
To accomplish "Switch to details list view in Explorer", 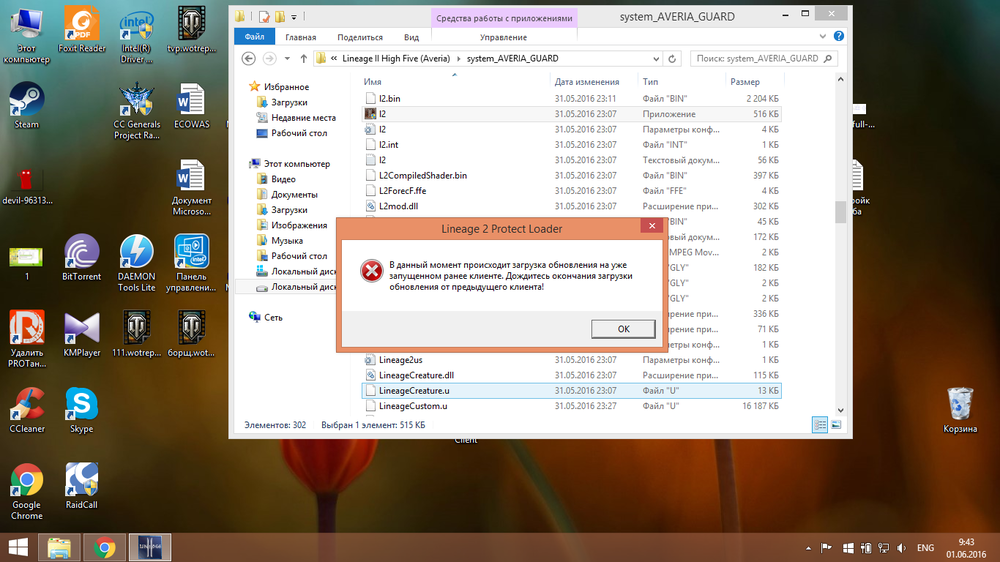I will [x=820, y=425].
